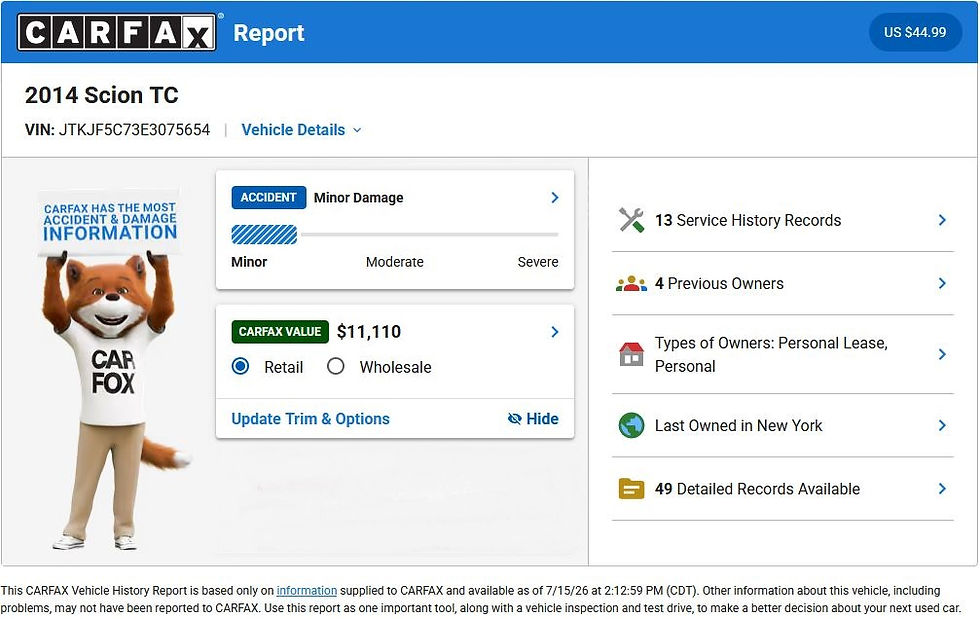Open the Update Trim & Options link
This screenshot has width=980, height=619.
pos(311,419)
